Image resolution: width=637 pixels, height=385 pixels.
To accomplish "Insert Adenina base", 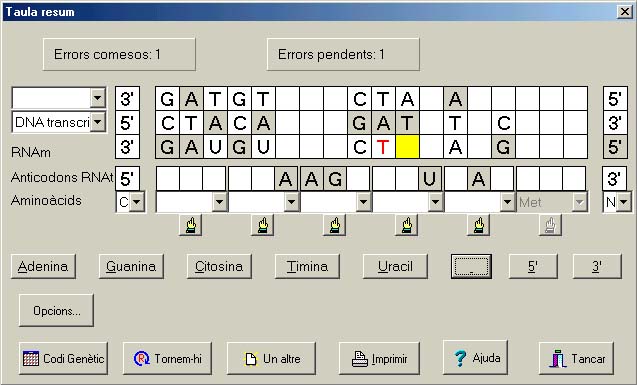I will [43, 266].
